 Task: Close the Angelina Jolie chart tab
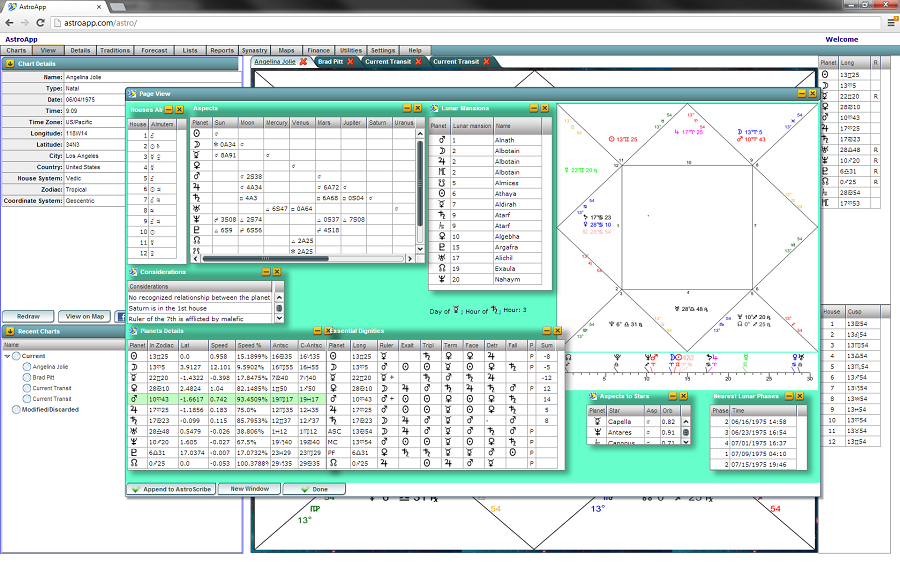(x=304, y=61)
